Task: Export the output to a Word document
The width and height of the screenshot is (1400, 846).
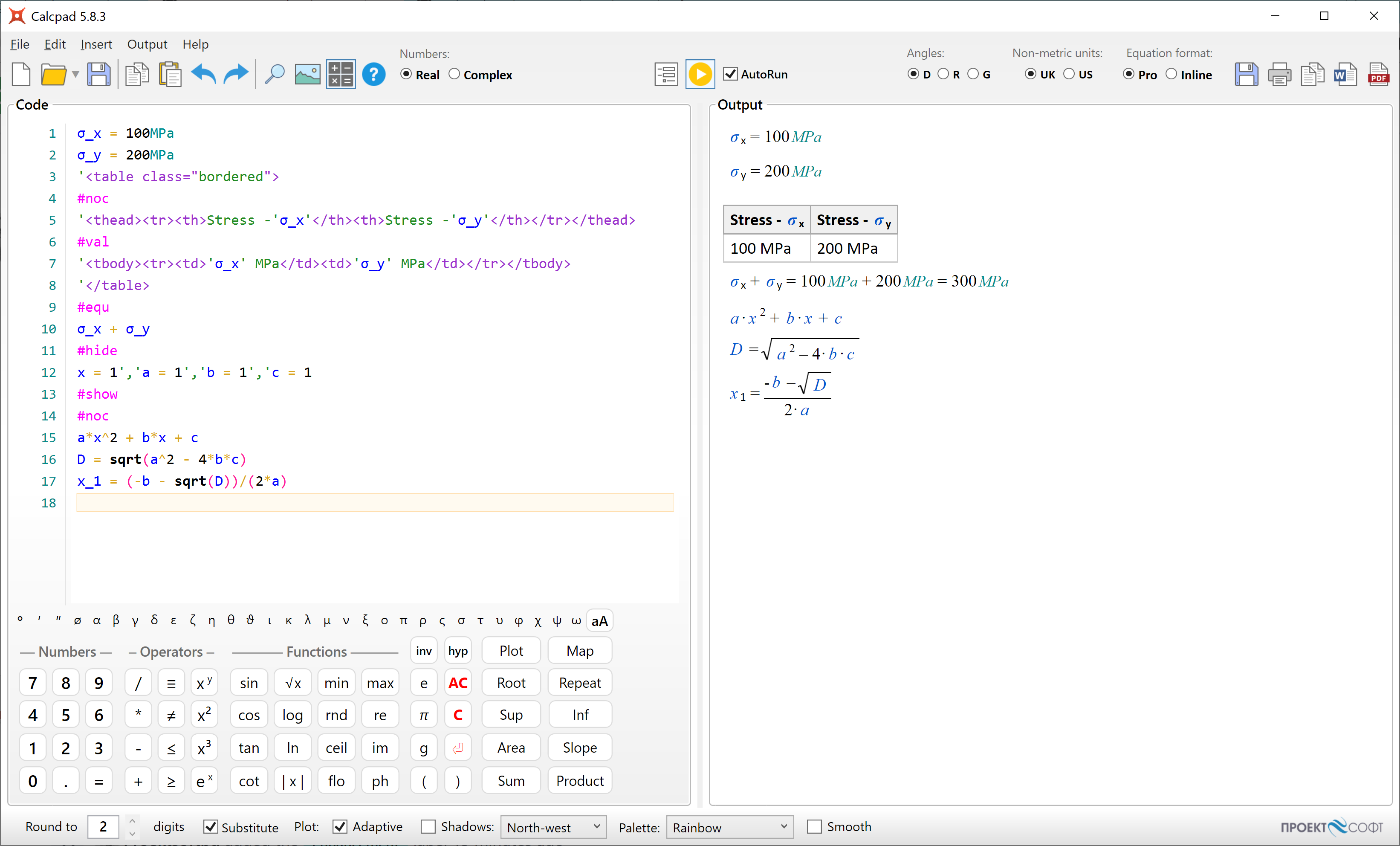Action: (x=1345, y=74)
